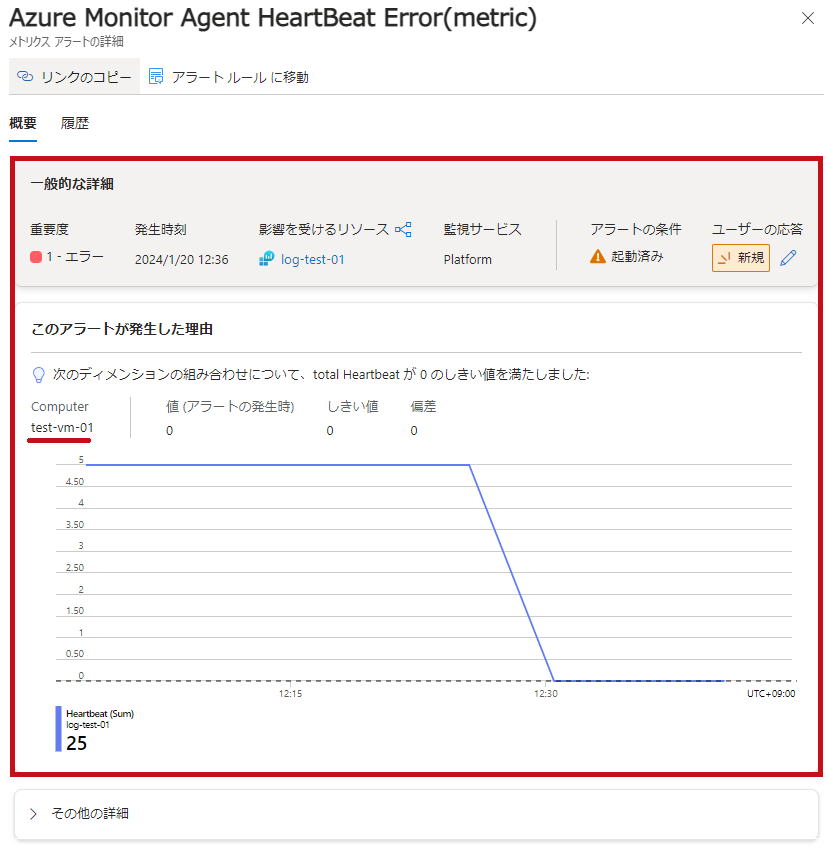Viewport: 828px width, 849px height.
Task: Expand the その他の詳細 section
Action: 416,813
